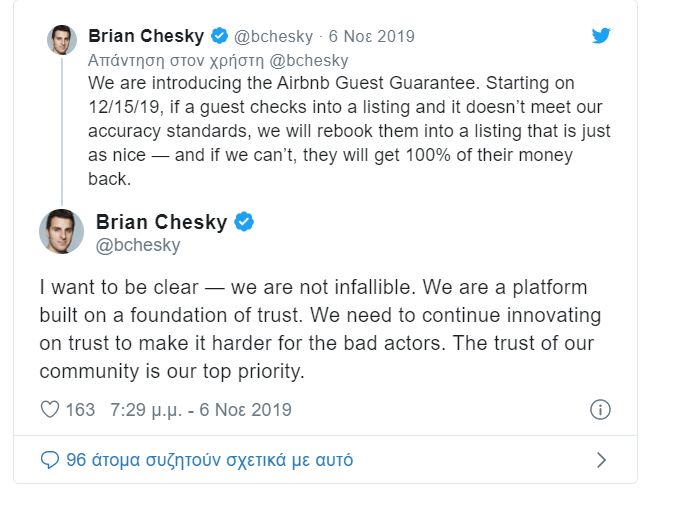Click the '6 Νοε 2019' date in header
The image size is (676, 518).
click(x=372, y=36)
